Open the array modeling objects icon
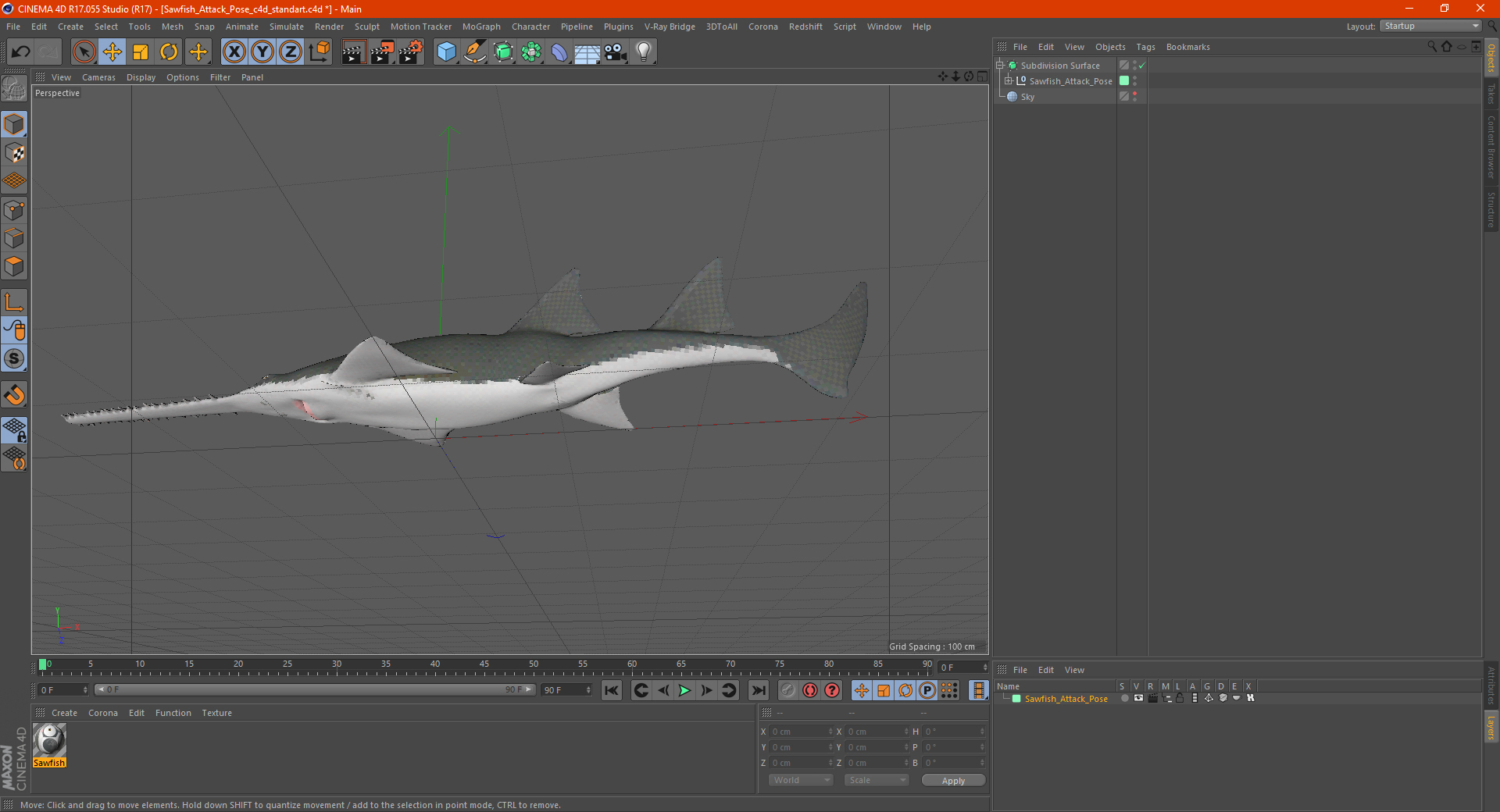The image size is (1500, 812). [x=531, y=52]
